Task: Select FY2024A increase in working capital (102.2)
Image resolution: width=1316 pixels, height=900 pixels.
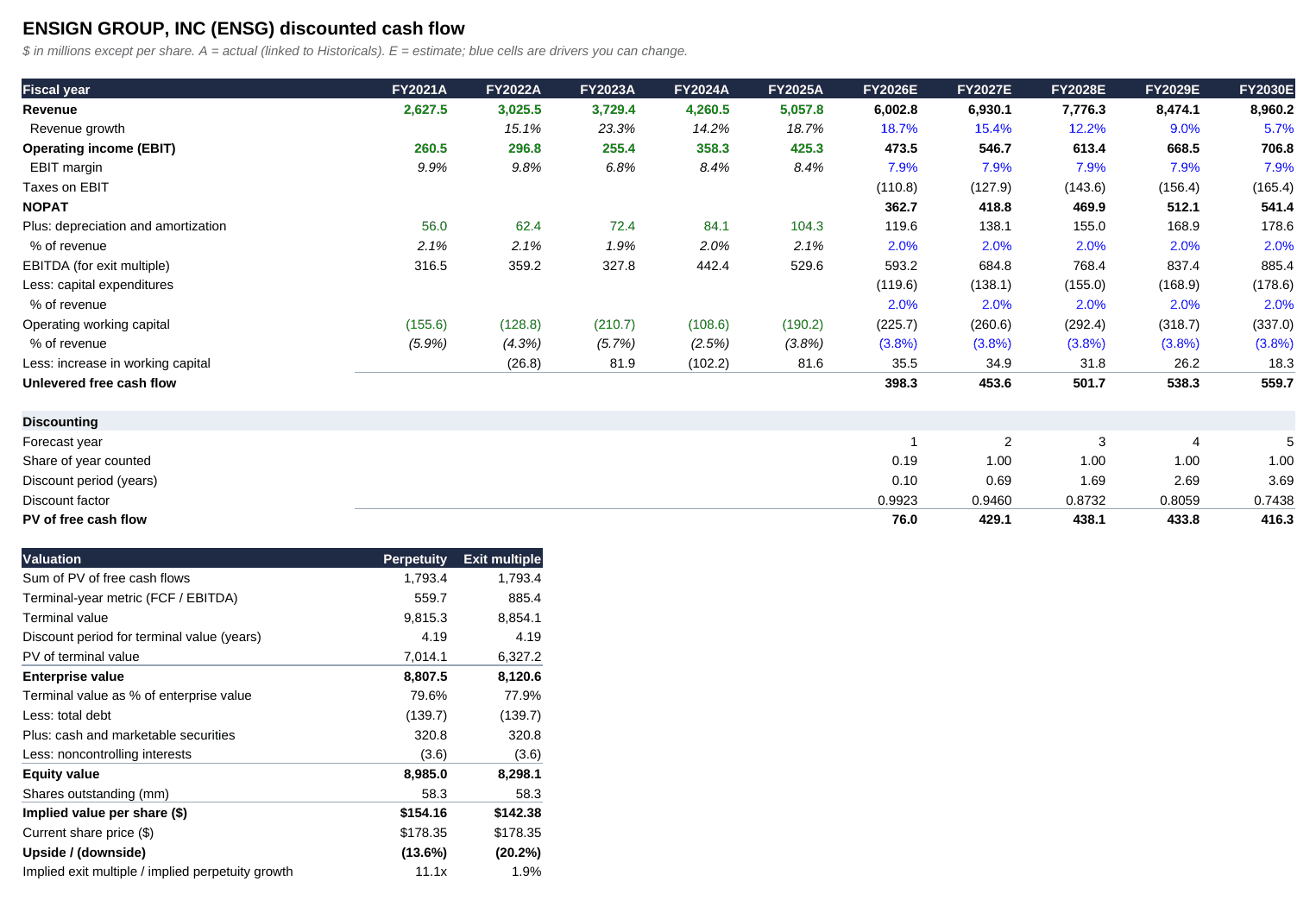Action: pos(708,363)
